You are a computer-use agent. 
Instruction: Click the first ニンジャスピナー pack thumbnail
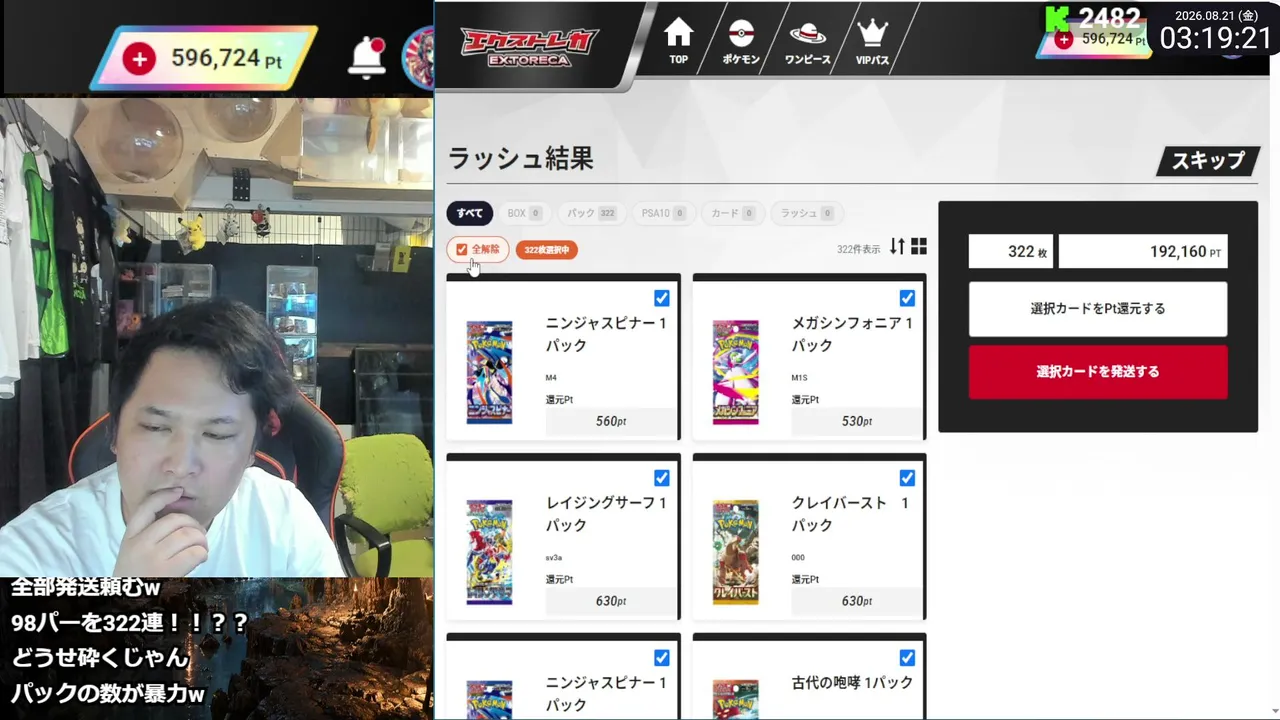[x=489, y=372]
